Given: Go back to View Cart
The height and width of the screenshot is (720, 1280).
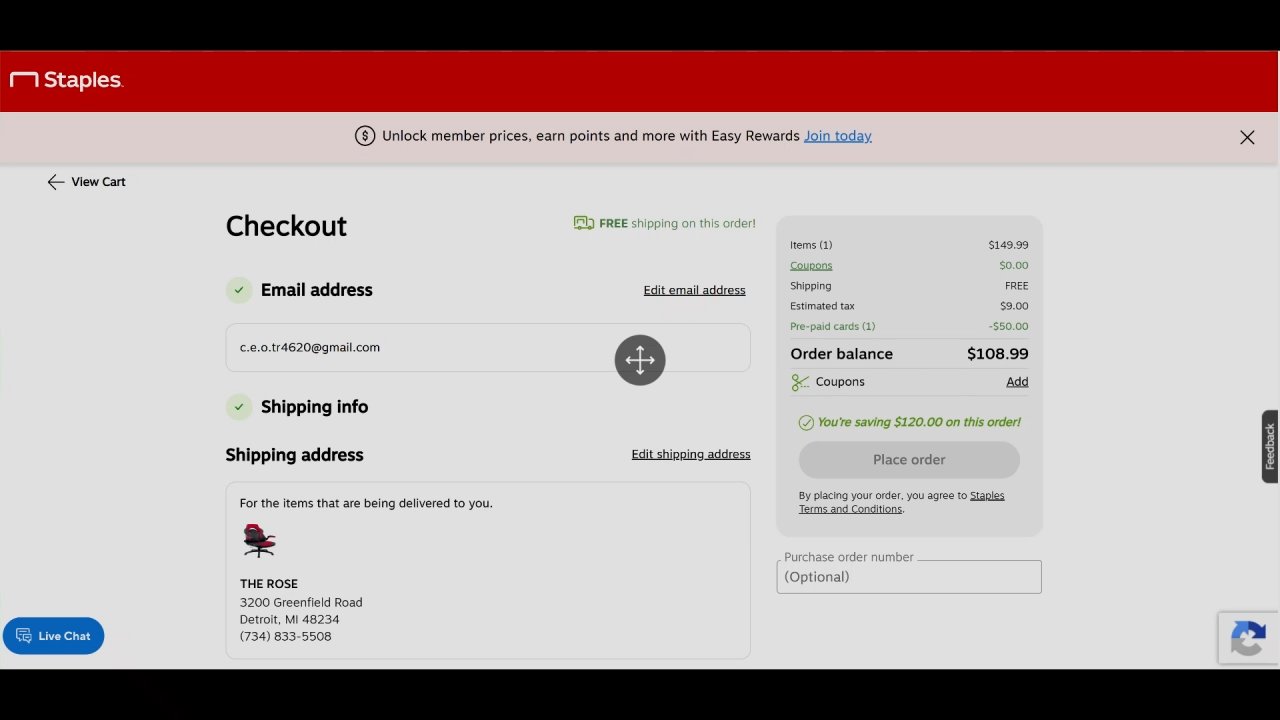Looking at the screenshot, I should click(86, 182).
